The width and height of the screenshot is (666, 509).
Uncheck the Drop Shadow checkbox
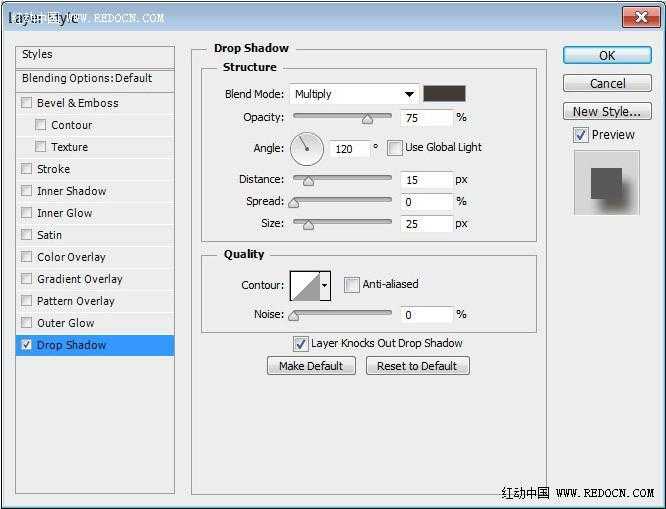[26, 345]
